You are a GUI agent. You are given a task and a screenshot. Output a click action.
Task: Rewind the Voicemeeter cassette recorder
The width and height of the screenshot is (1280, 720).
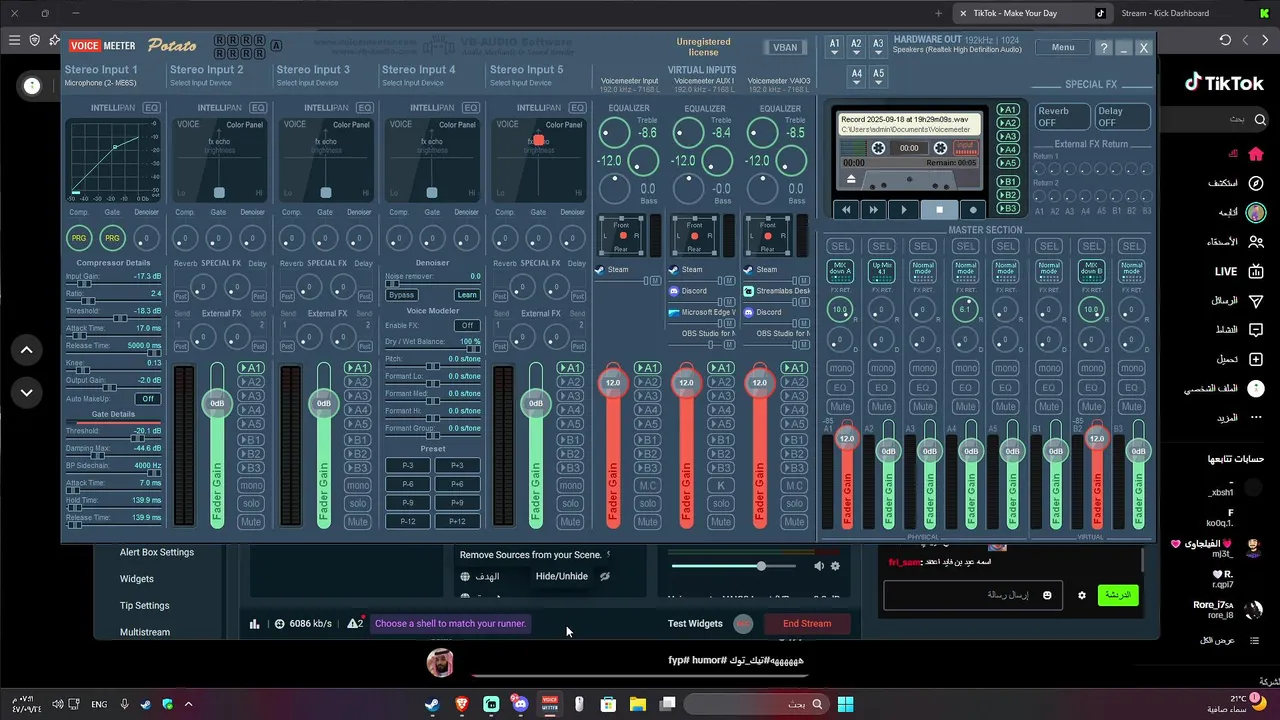tap(846, 210)
